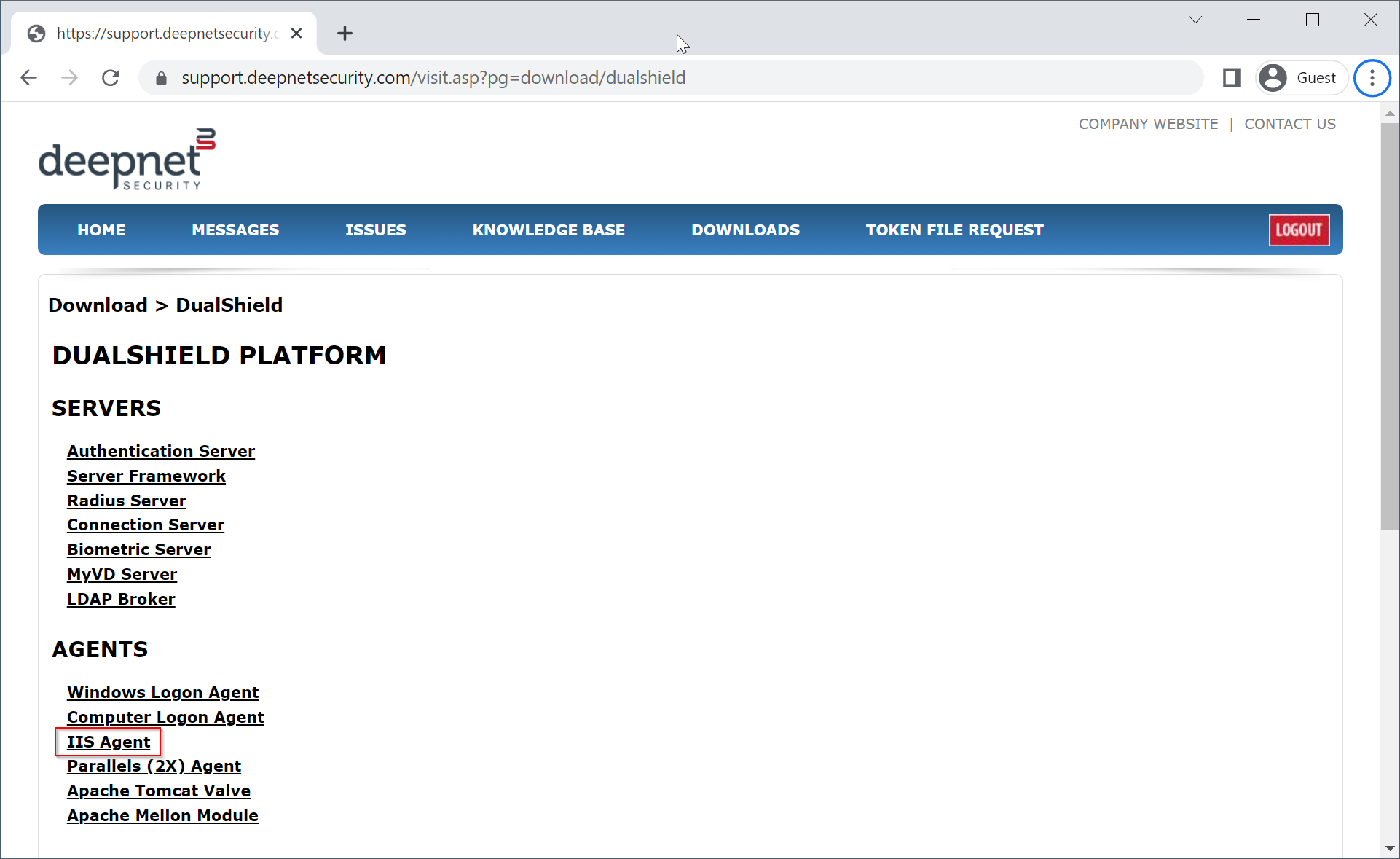Viewport: 1400px width, 859px height.
Task: Open Chrome three-dot menu
Action: [1372, 78]
